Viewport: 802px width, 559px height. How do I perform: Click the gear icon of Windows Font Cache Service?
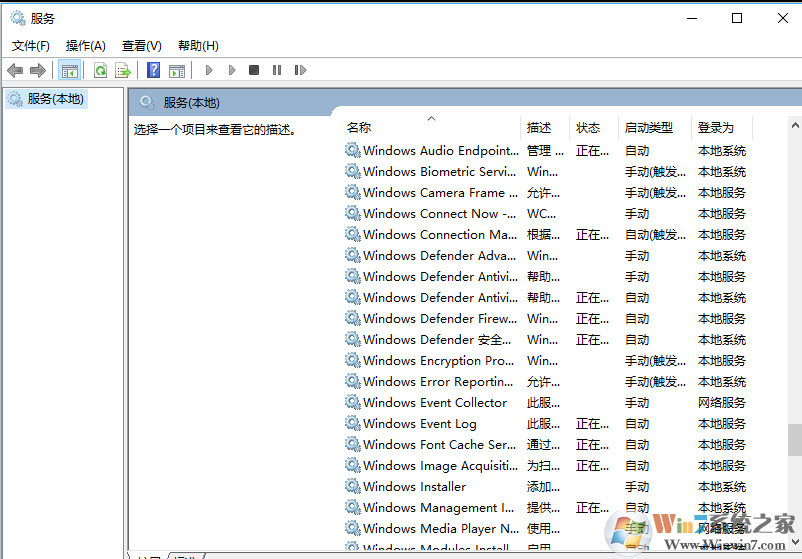352,444
